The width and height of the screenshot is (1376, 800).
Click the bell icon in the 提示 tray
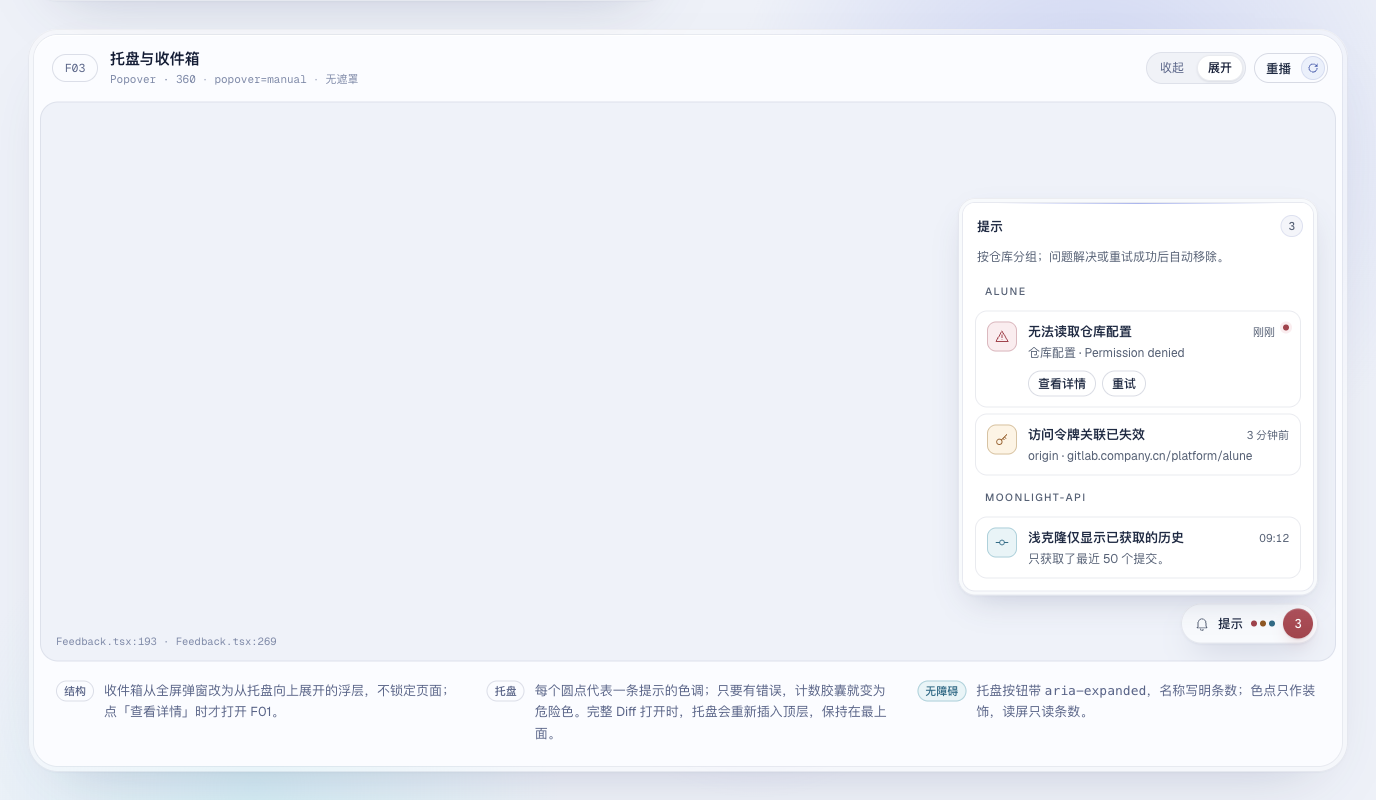(1202, 624)
